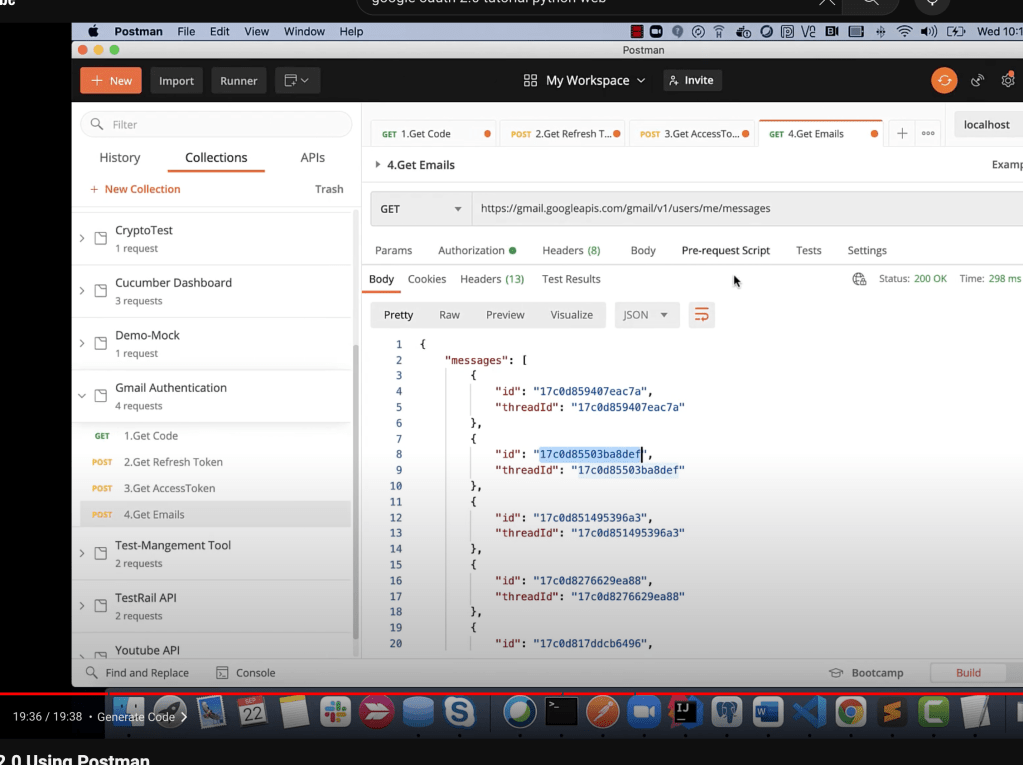The width and height of the screenshot is (1023, 765).
Task: Open Skype from the Dock
Action: 459,712
